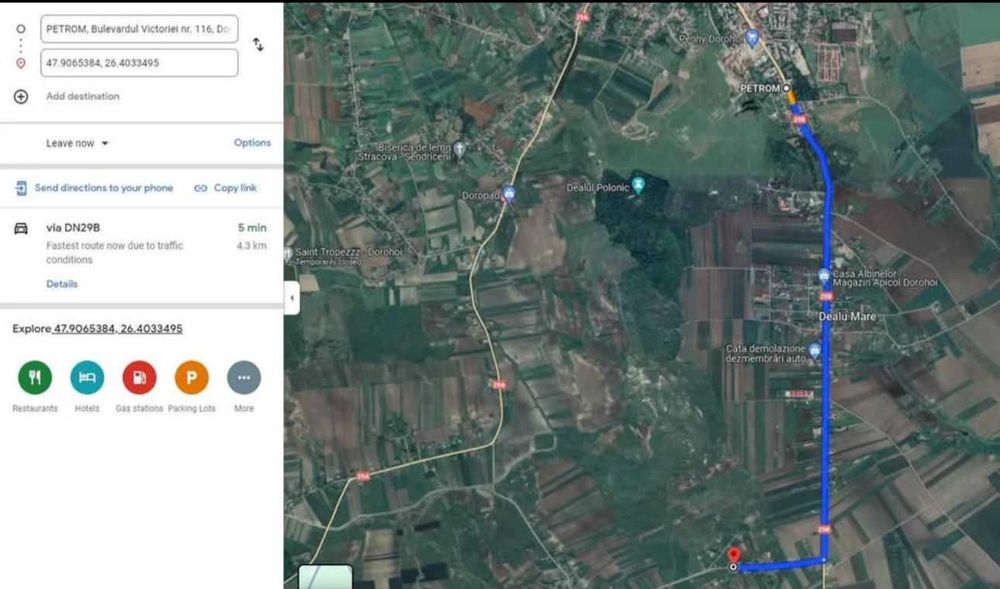Click the PETROM start point on map

[x=786, y=88]
